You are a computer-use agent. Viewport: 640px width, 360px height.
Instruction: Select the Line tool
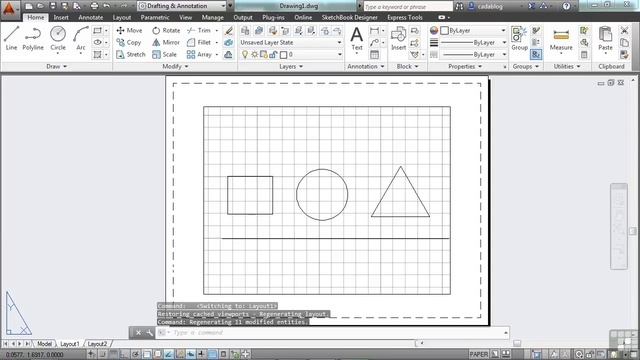11,38
